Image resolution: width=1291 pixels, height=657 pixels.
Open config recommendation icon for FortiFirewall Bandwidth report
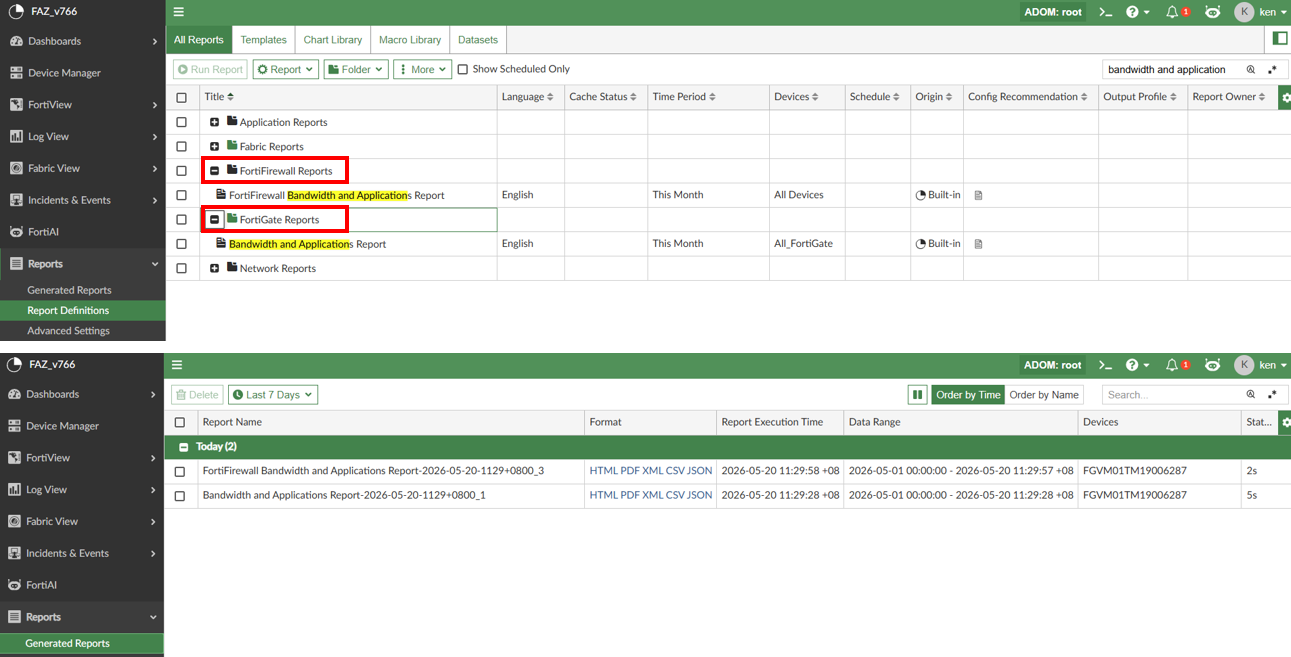click(x=978, y=195)
